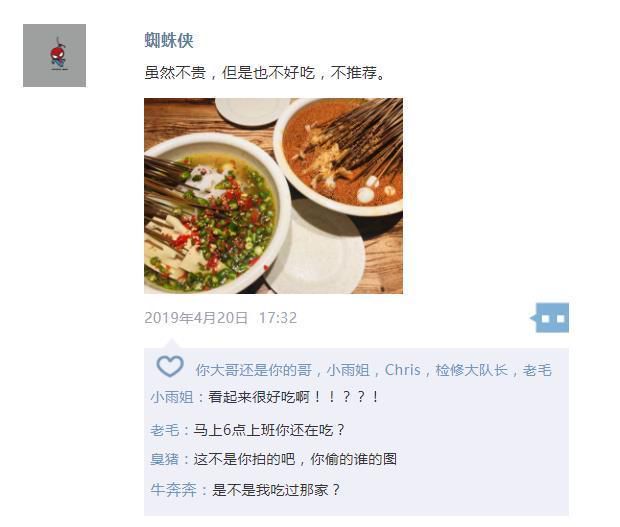Click commenter name 老毛

point(164,430)
